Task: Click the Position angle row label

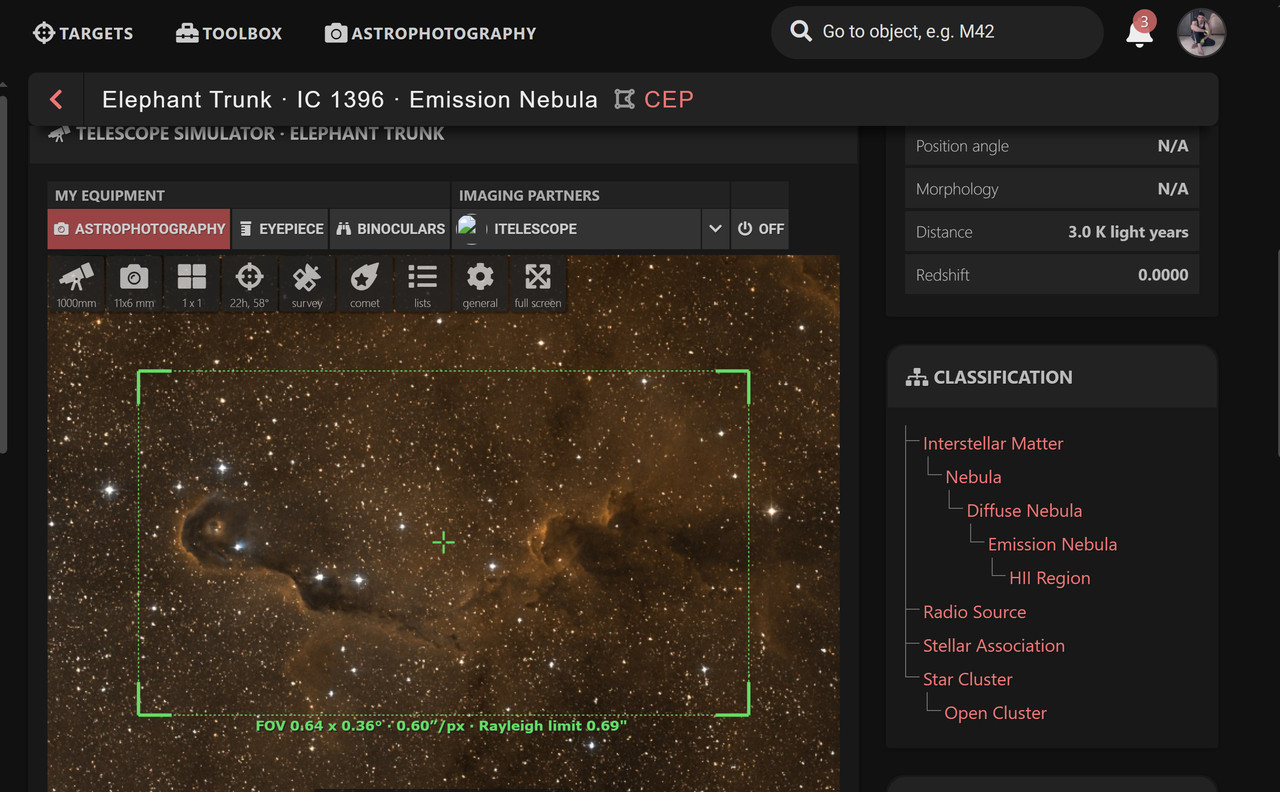Action: click(x=962, y=146)
